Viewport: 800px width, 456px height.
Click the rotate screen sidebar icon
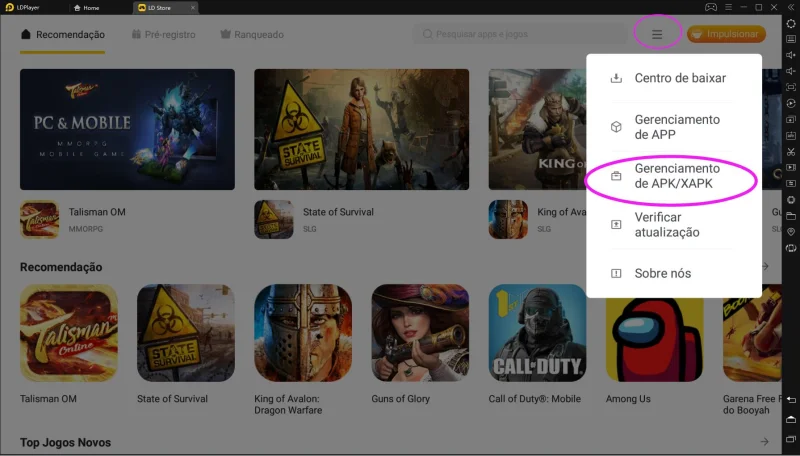click(791, 248)
